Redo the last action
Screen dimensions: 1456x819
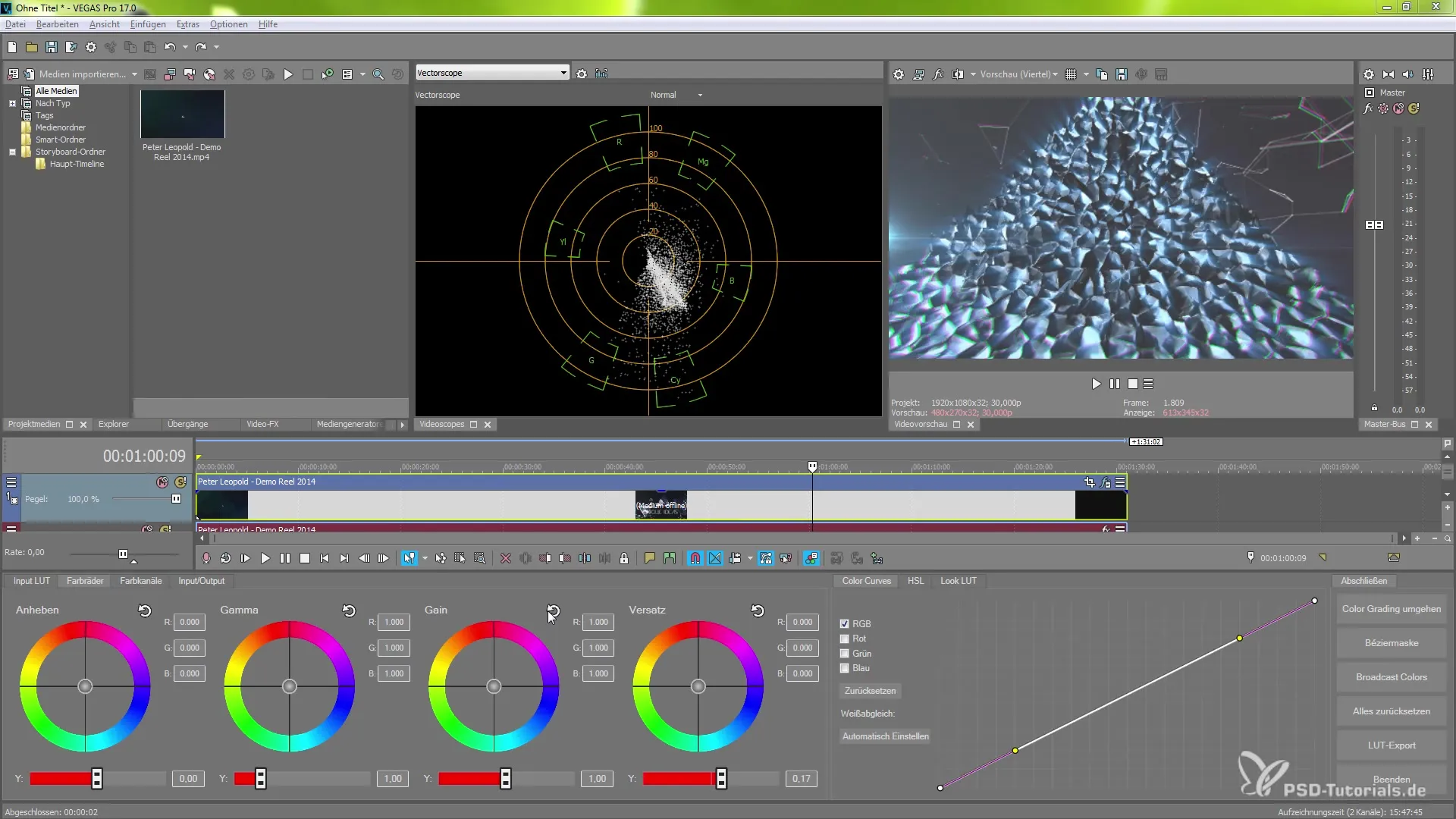[x=201, y=47]
